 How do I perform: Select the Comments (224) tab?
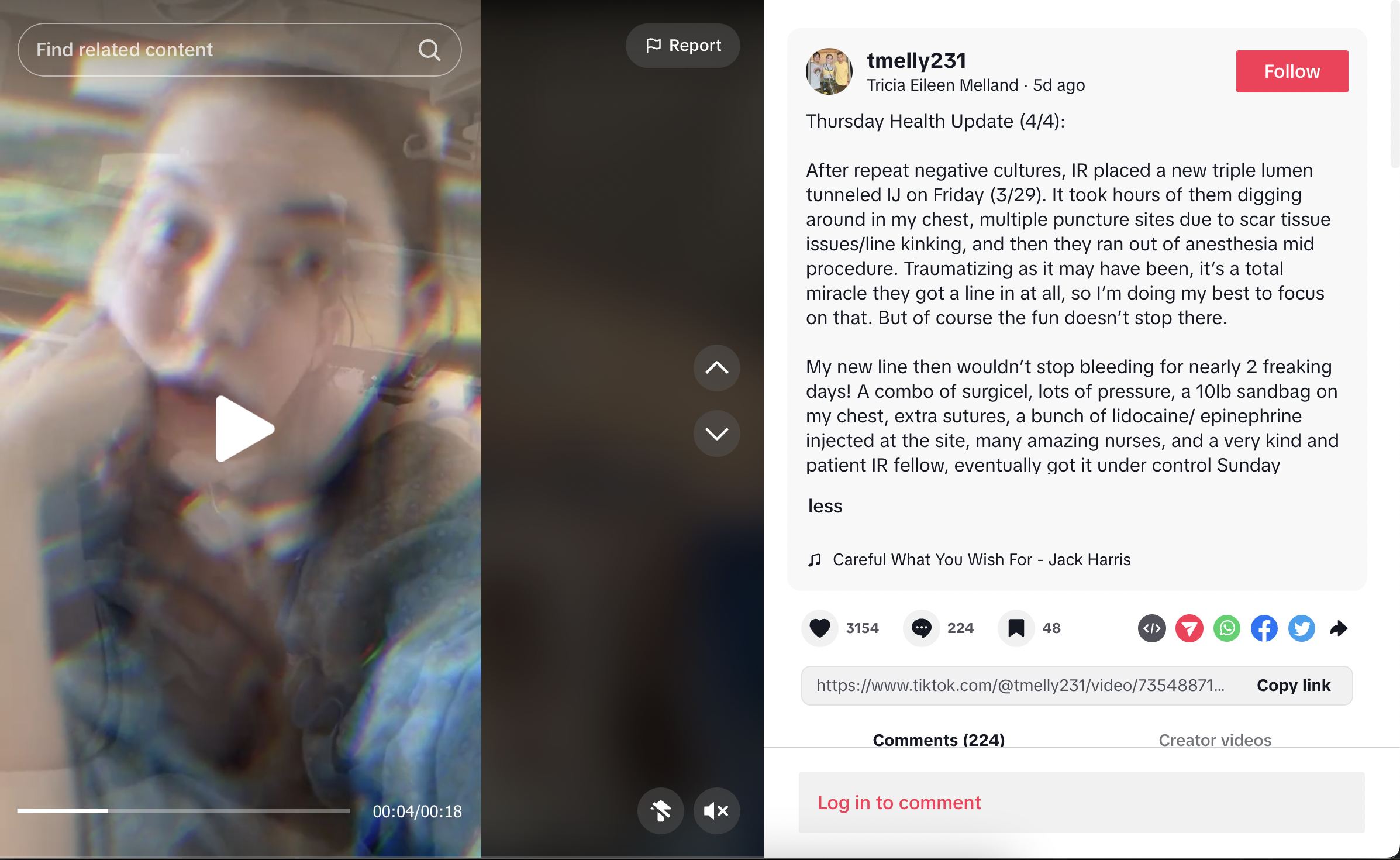[939, 740]
